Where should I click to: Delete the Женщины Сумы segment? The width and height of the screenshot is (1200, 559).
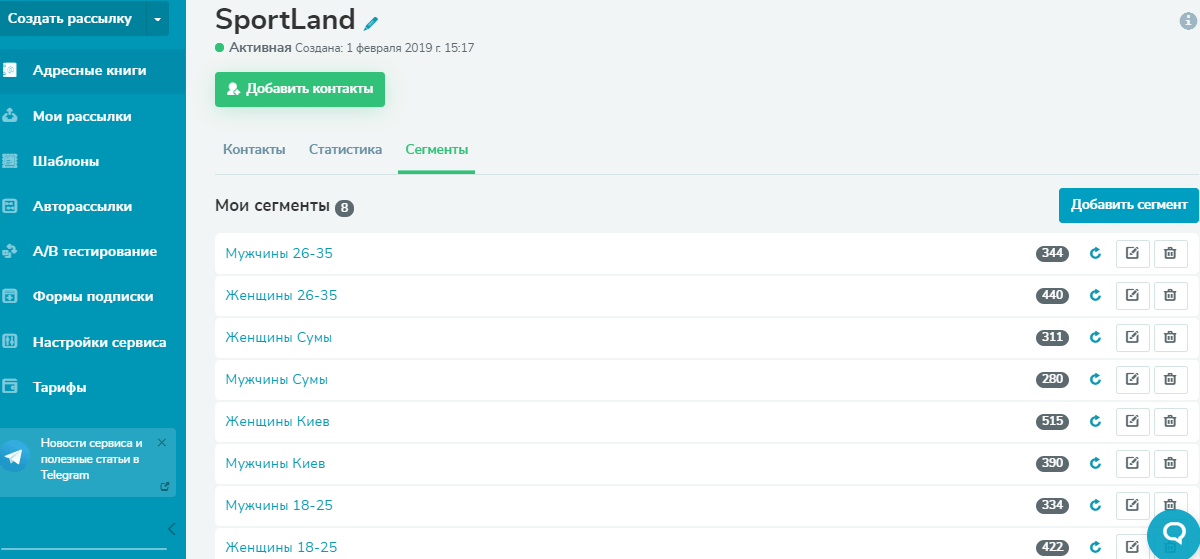pos(1170,337)
